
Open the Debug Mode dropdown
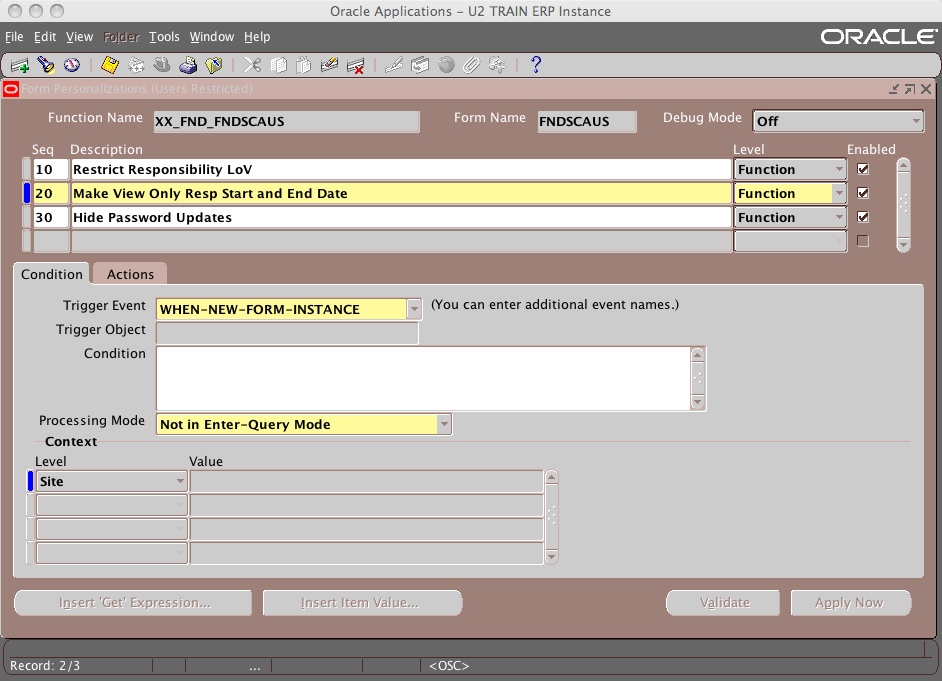tap(916, 121)
